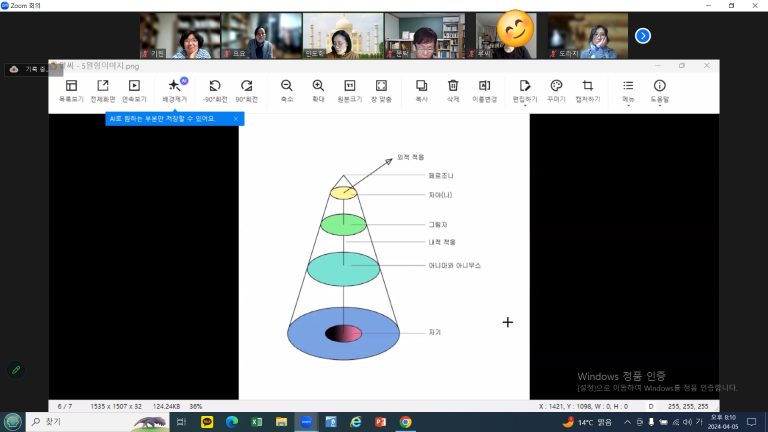Viewport: 768px width, 432px height.
Task: Zoom in with the 확대 icon
Action: [x=318, y=90]
